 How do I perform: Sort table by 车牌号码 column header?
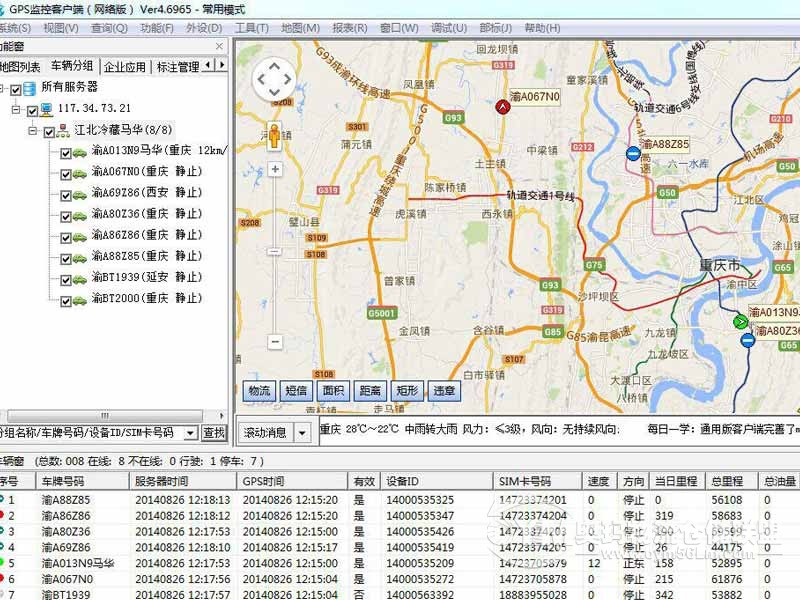[82, 481]
